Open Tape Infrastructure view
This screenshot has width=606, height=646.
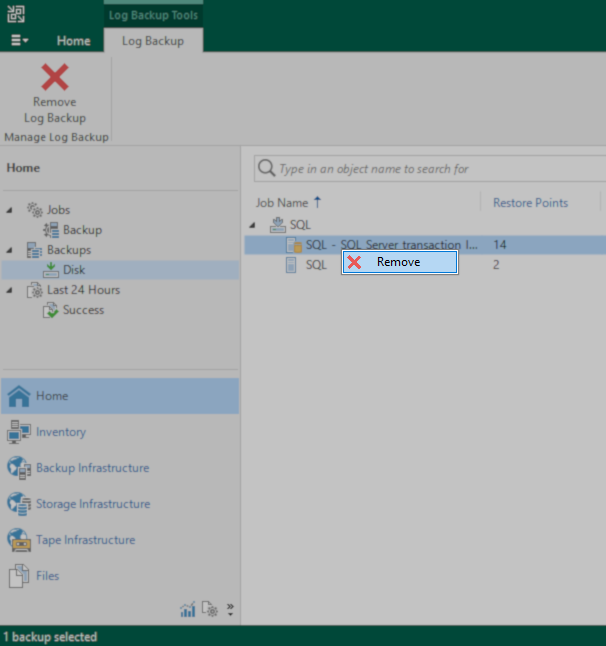120,540
